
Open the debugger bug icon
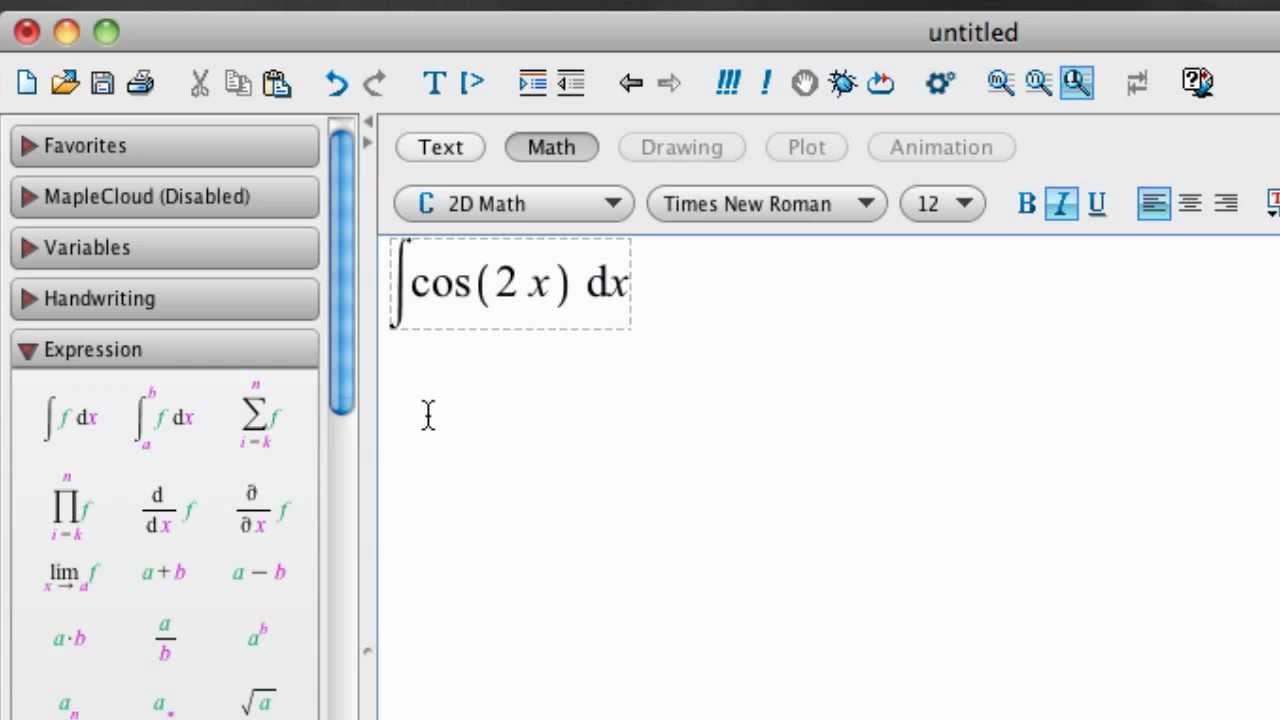(x=842, y=83)
